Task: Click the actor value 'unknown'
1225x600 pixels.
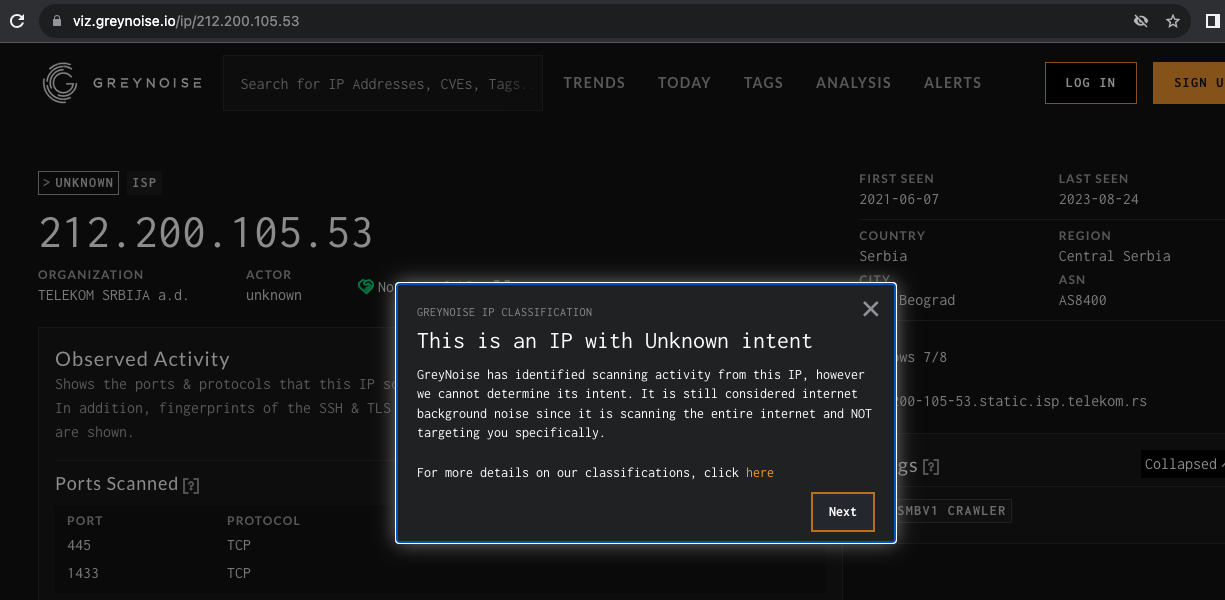Action: point(274,296)
